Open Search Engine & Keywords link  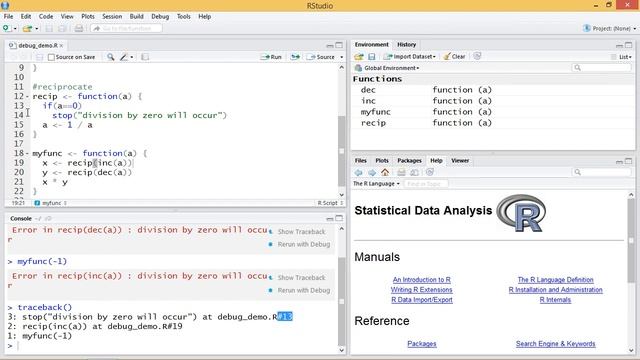[x=556, y=344]
